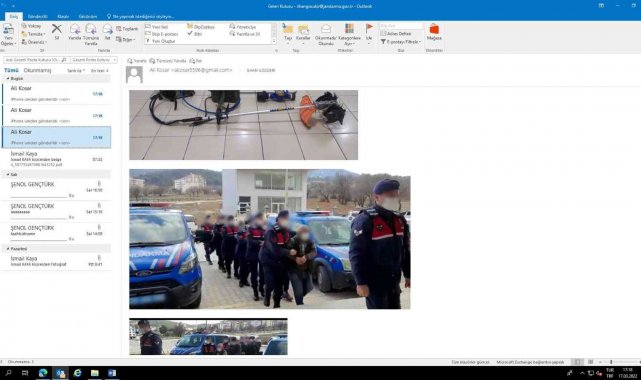Open File Explorer from the taskbar
Screen dimensions: 641x380
(94, 373)
